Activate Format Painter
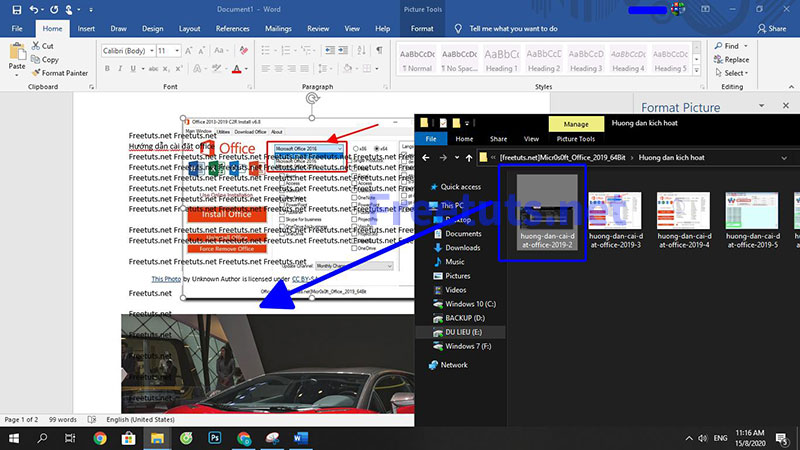The image size is (800, 450). (60, 73)
